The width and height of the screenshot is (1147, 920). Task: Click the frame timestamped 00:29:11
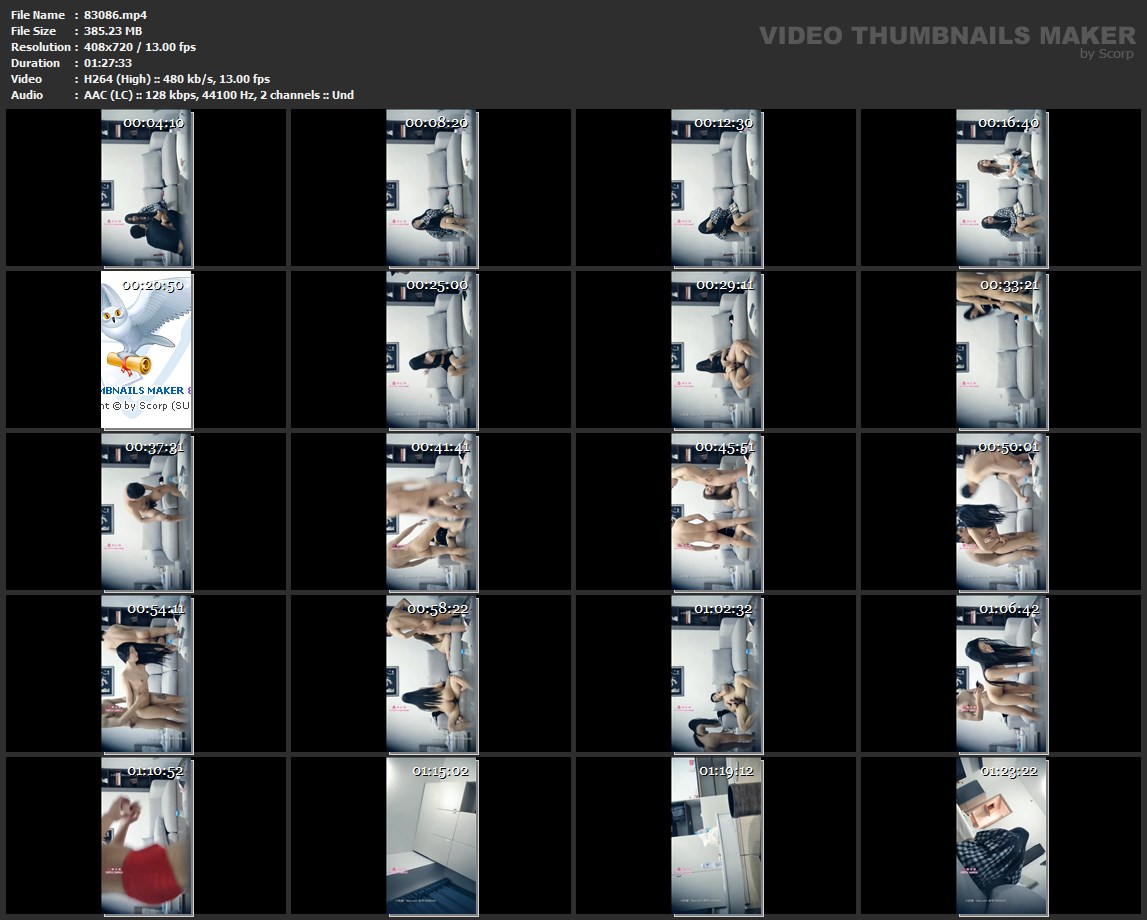pyautogui.click(x=716, y=350)
